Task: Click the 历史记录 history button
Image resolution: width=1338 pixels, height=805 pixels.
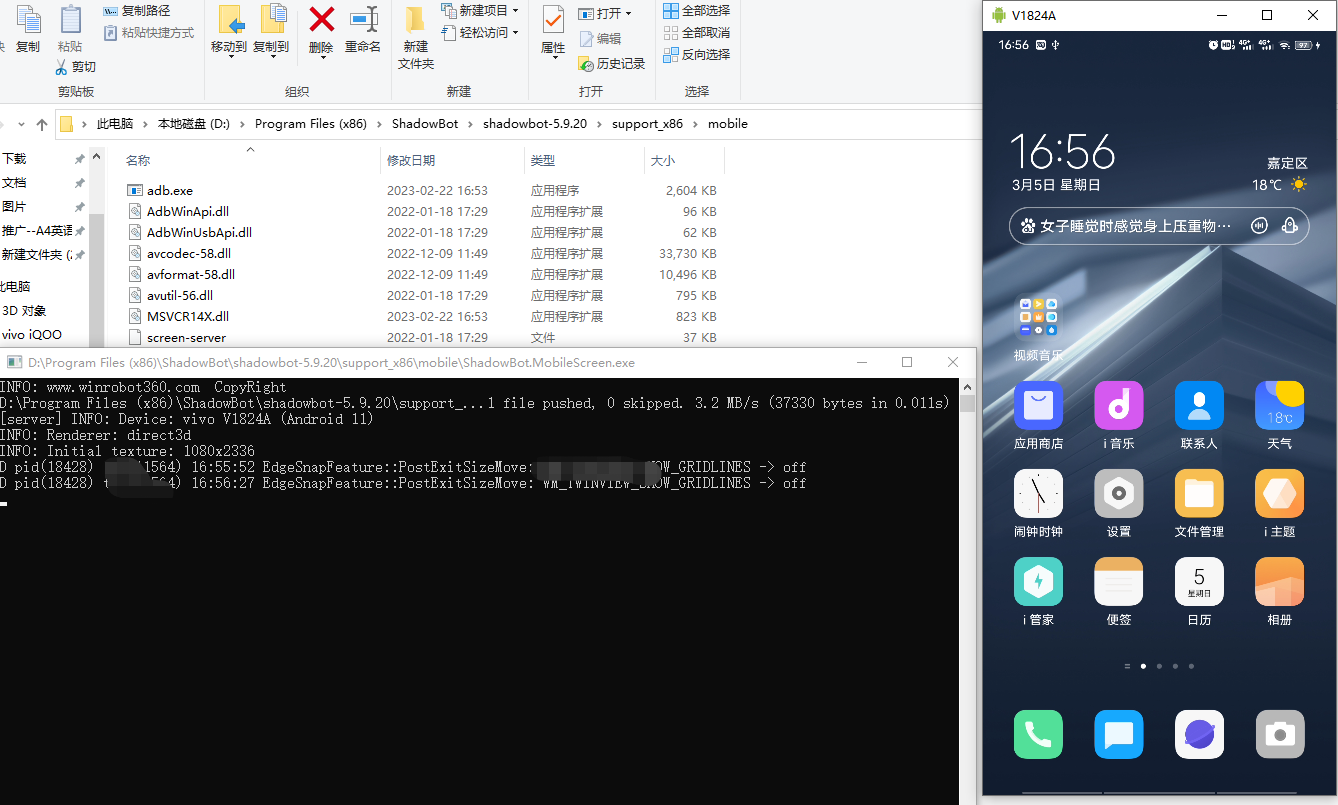Action: 612,63
